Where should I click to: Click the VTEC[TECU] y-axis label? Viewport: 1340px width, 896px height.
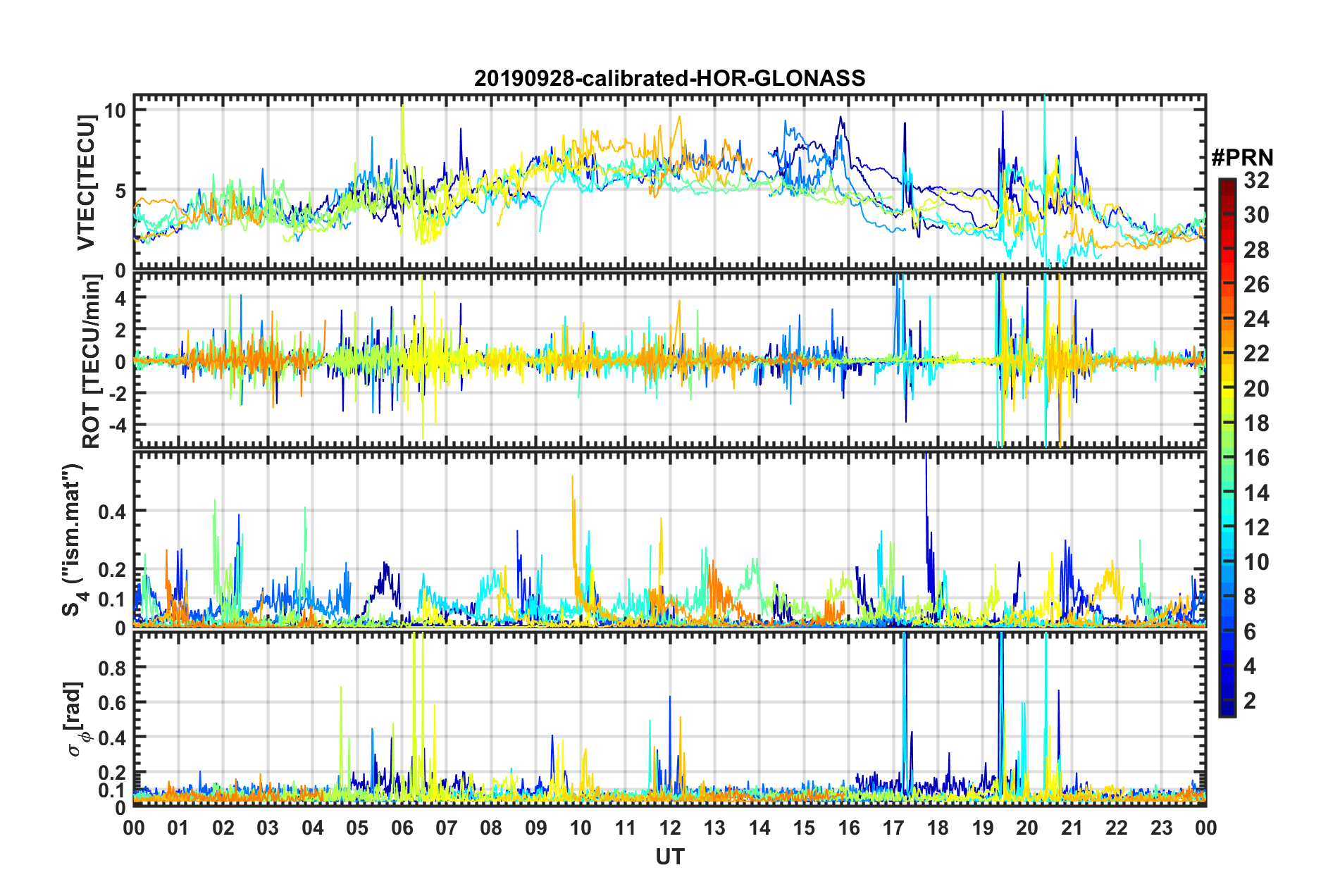pyautogui.click(x=86, y=183)
